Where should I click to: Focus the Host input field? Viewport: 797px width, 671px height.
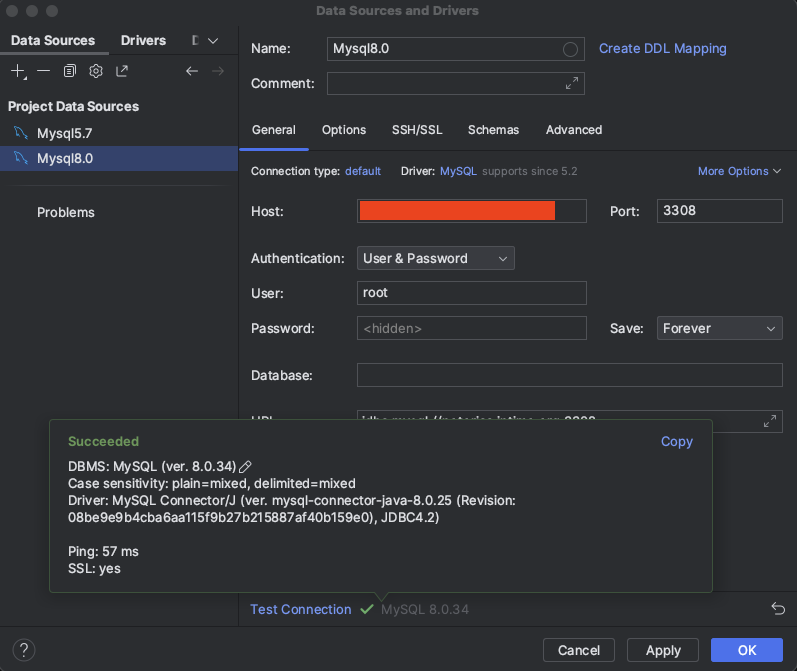(472, 211)
